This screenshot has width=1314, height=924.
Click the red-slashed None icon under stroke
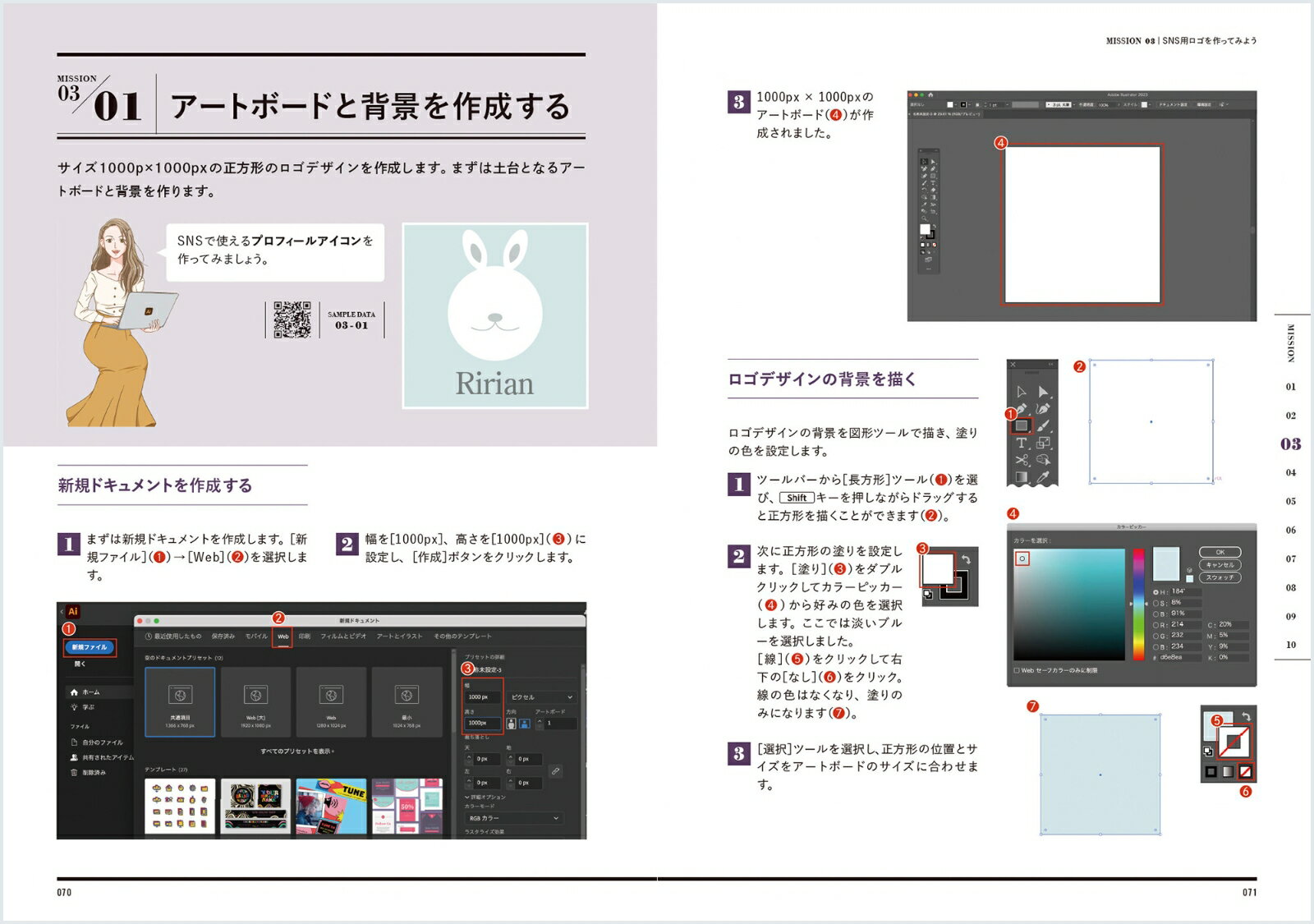coord(1245,772)
